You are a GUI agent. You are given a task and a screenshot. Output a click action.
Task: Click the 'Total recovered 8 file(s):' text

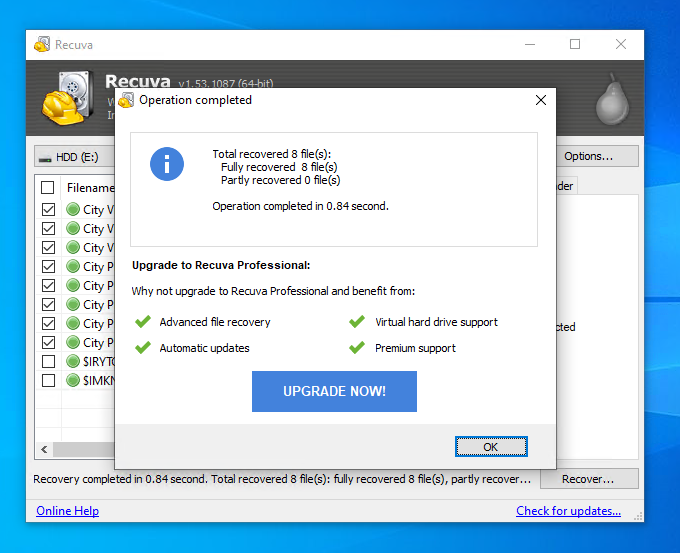[x=271, y=154]
